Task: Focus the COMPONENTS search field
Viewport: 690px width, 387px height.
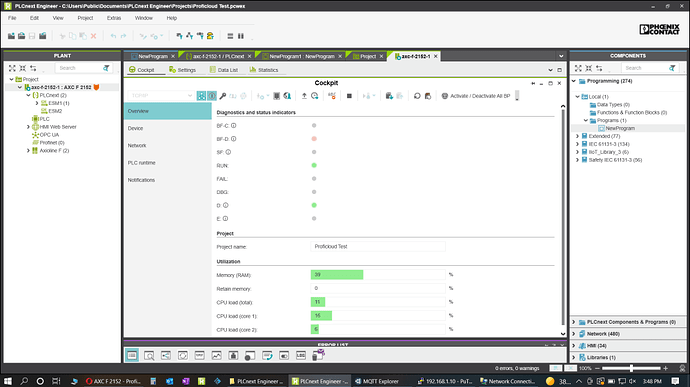Action: (644, 68)
